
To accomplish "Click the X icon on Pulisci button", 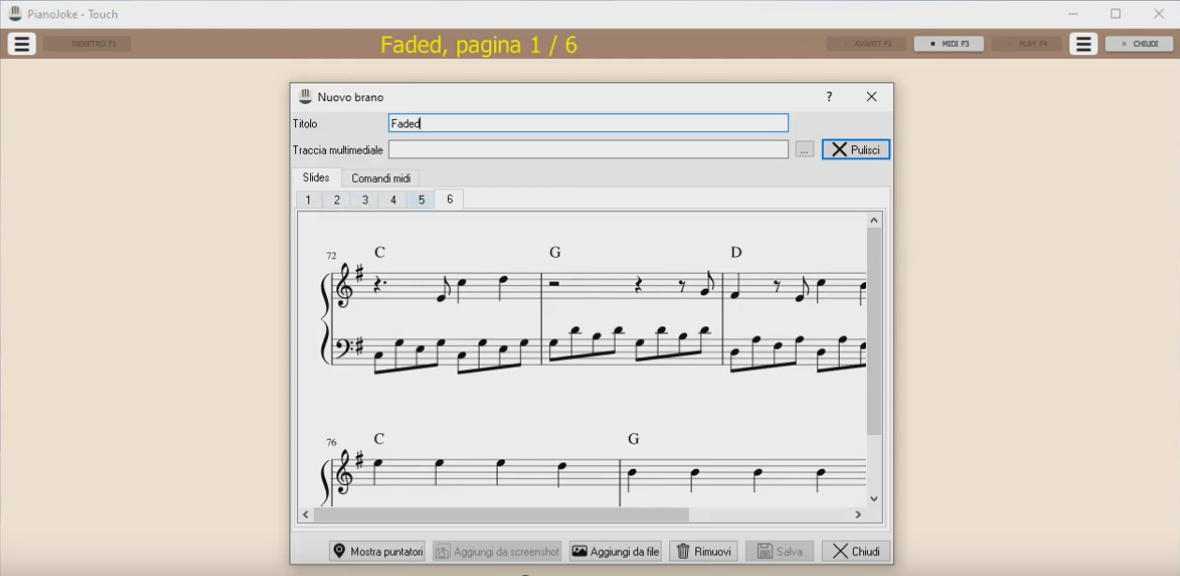I will (839, 150).
